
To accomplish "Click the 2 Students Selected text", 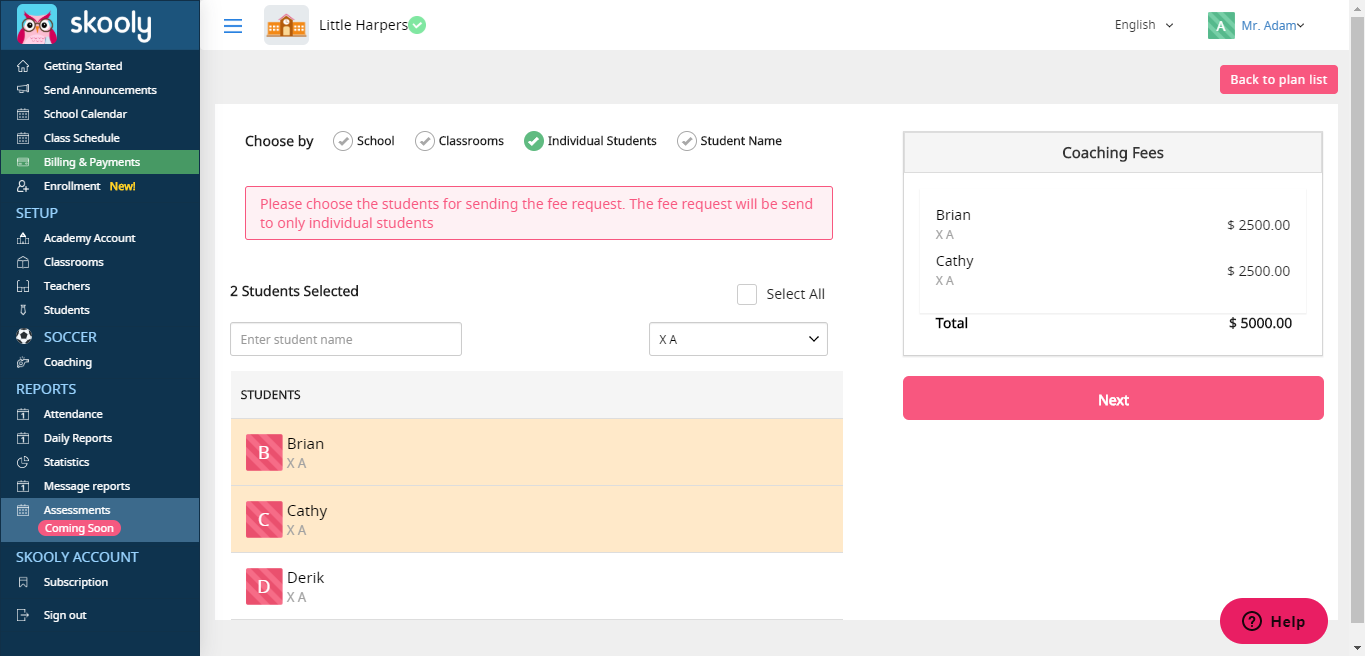I will [294, 291].
